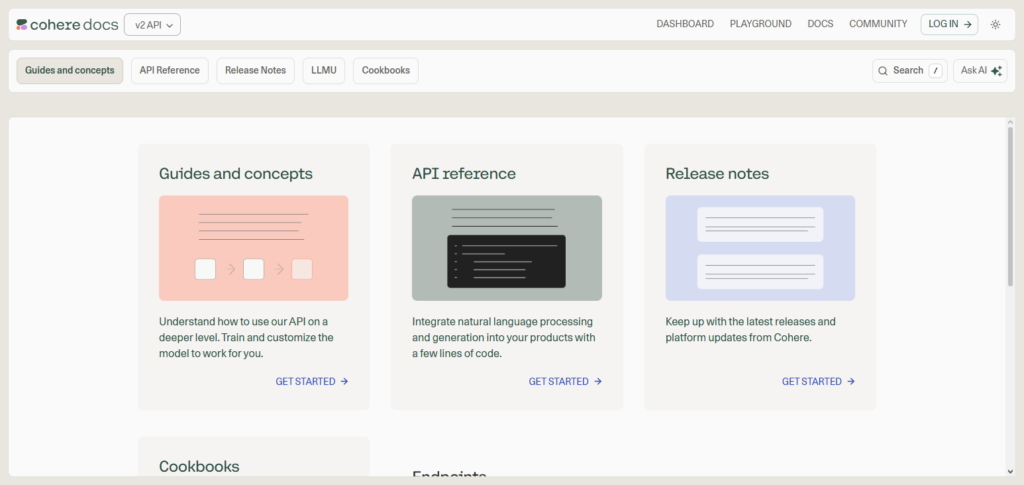This screenshot has width=1024, height=485.
Task: Switch to the LLMU tab
Action: click(x=324, y=70)
